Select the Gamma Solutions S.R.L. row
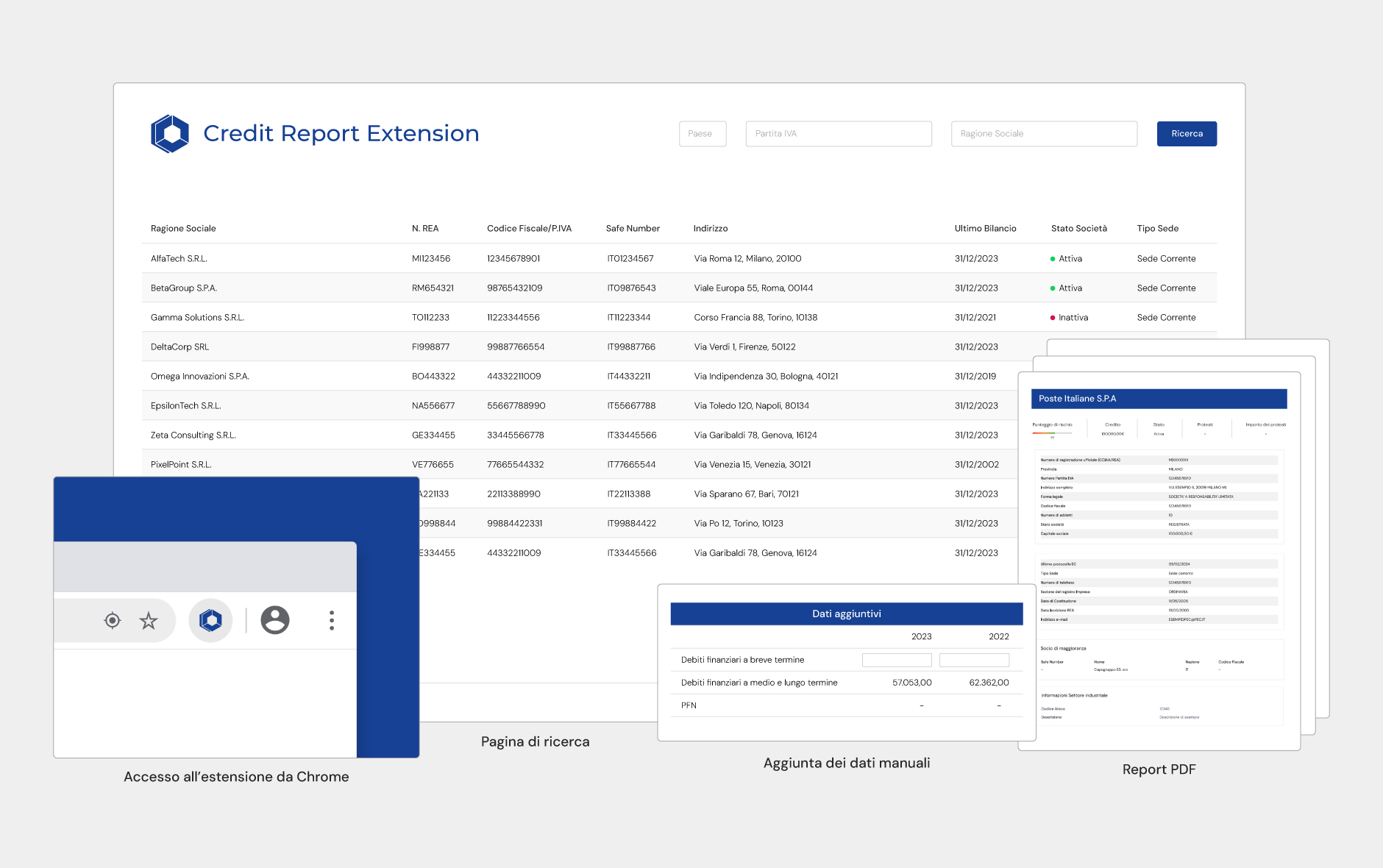The height and width of the screenshot is (868, 1383). click(x=197, y=318)
